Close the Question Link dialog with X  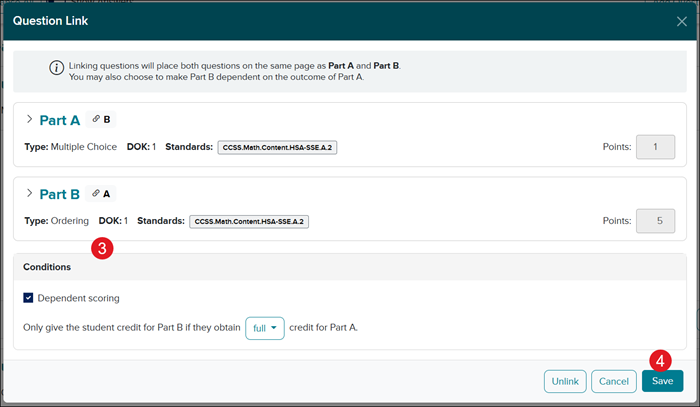point(681,21)
